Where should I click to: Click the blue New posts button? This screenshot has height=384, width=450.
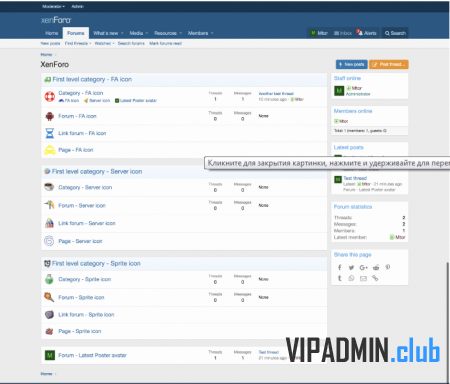pyautogui.click(x=352, y=64)
